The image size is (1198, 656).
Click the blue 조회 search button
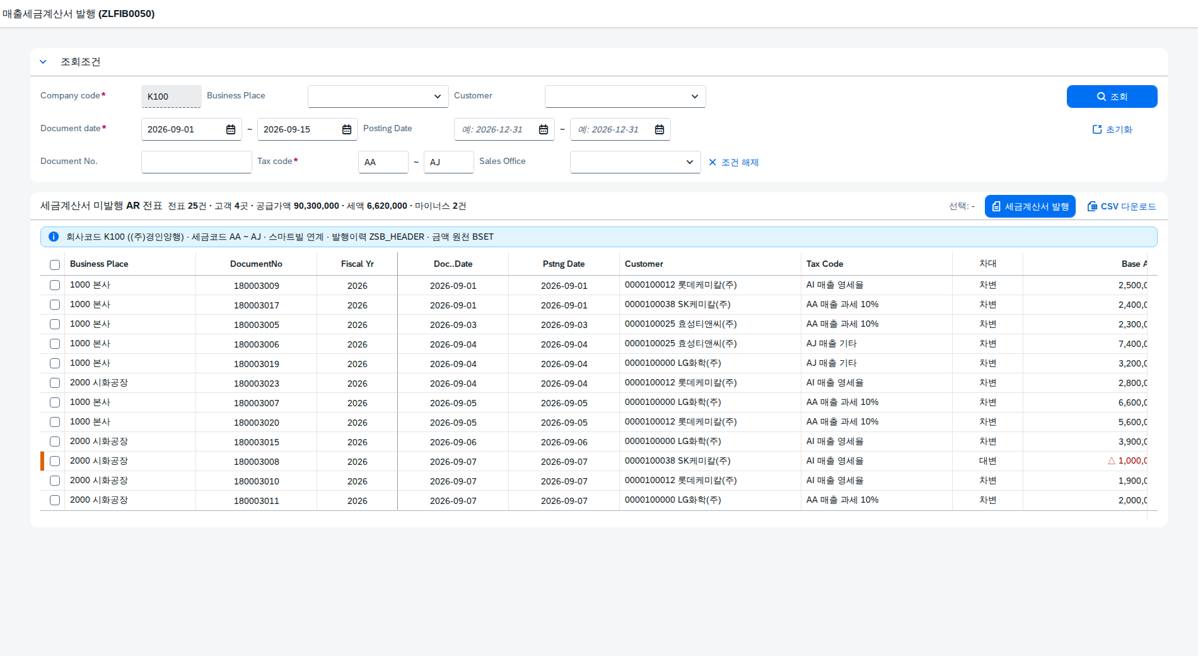[x=1112, y=97]
